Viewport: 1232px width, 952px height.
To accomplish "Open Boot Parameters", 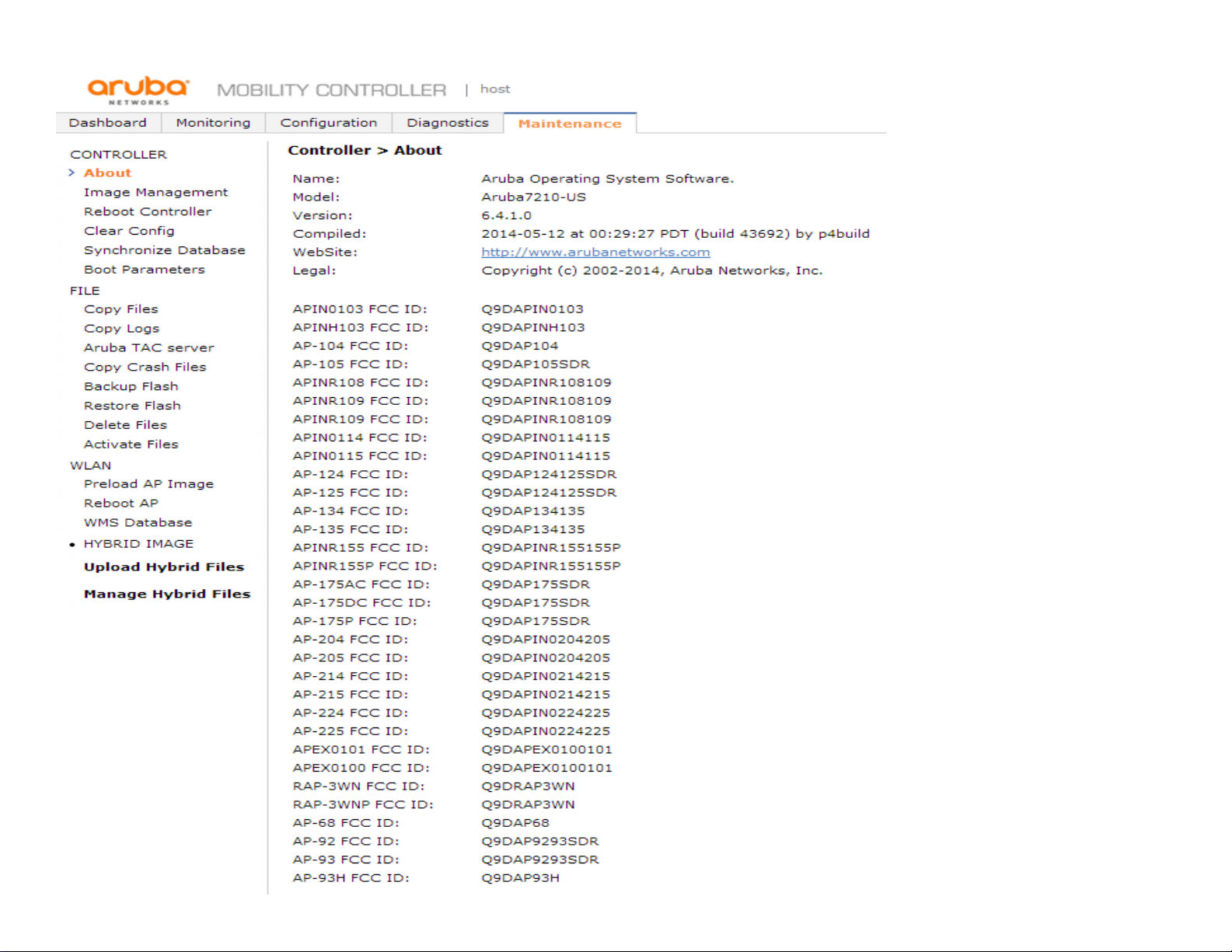I will [145, 270].
